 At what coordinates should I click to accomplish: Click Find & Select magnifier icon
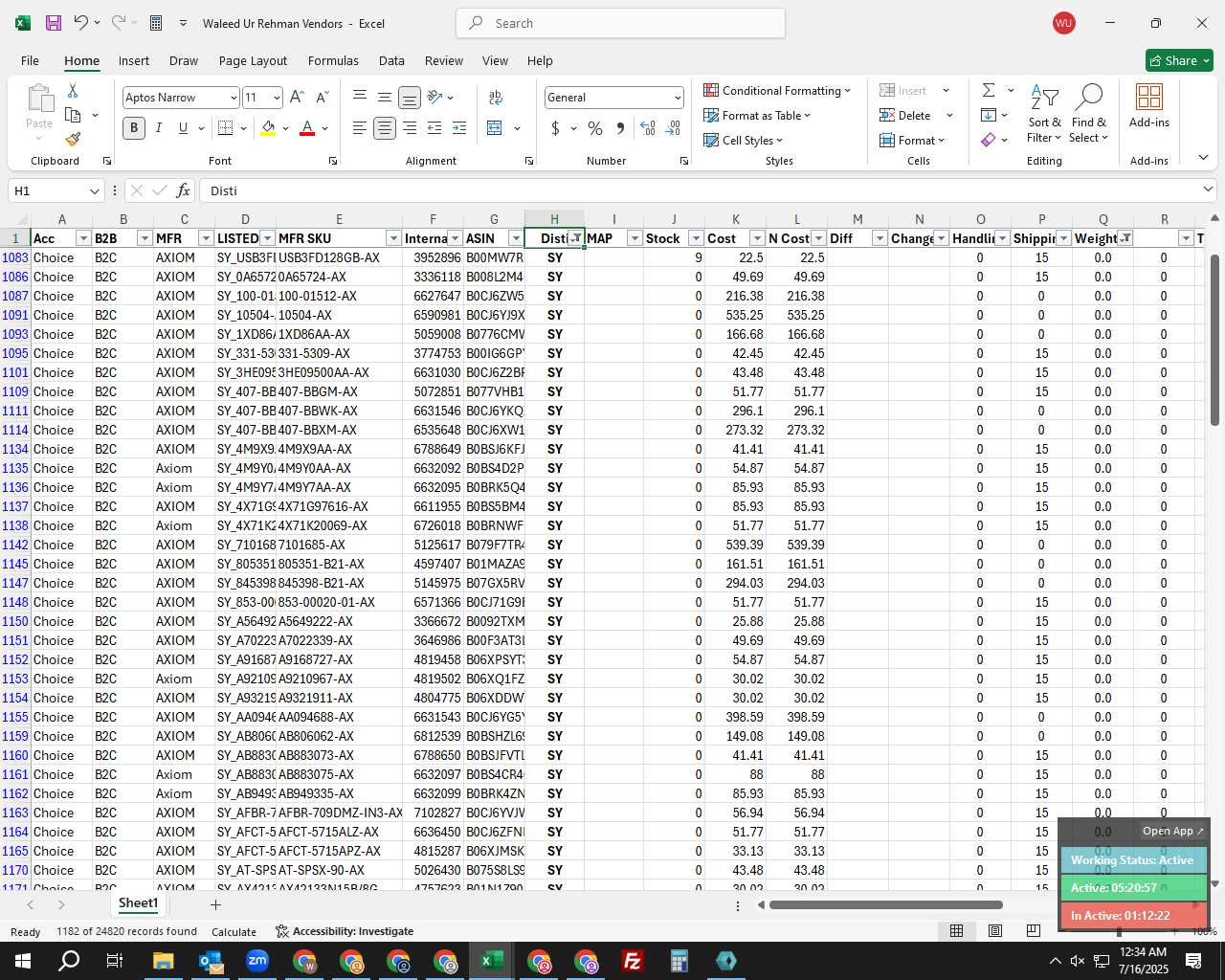1089,113
